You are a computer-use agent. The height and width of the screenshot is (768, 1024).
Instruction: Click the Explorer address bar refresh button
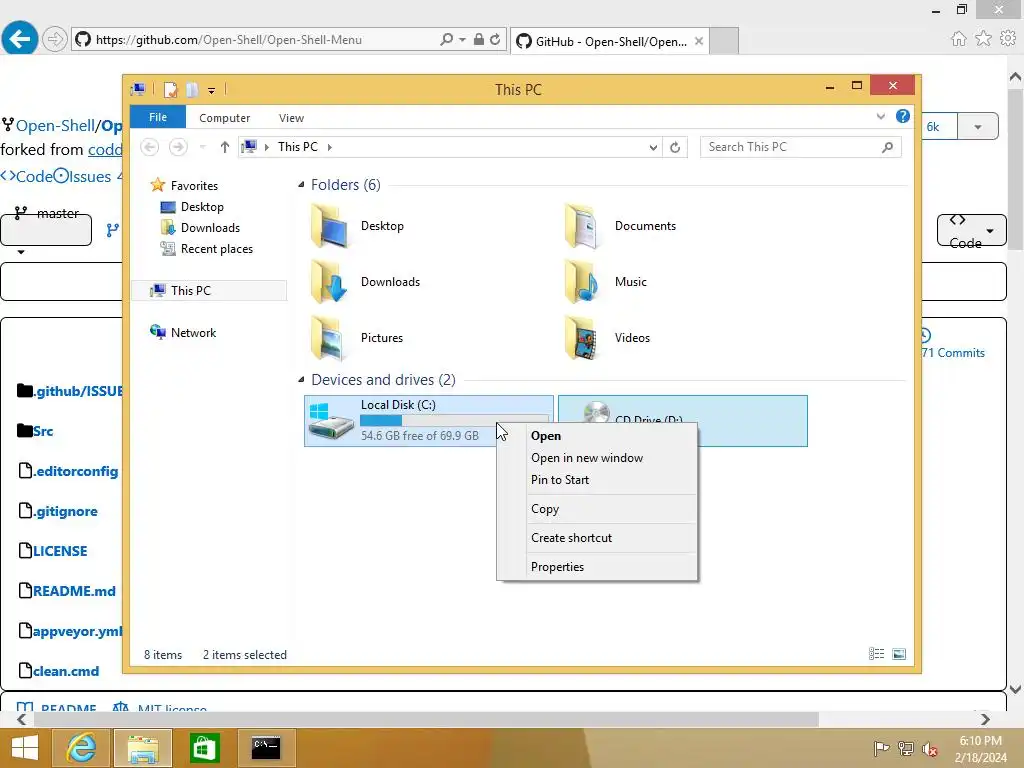(675, 148)
